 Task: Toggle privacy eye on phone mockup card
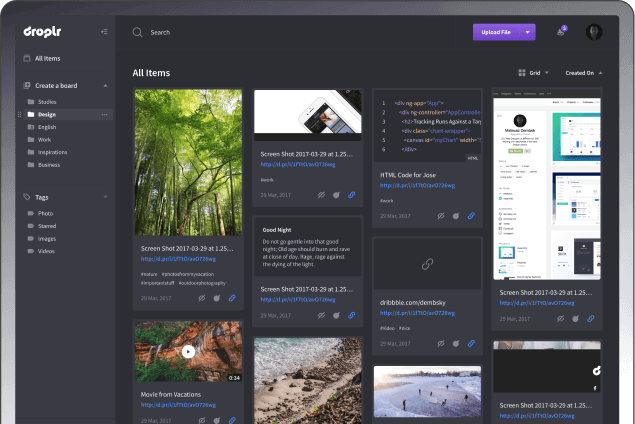[321, 195]
